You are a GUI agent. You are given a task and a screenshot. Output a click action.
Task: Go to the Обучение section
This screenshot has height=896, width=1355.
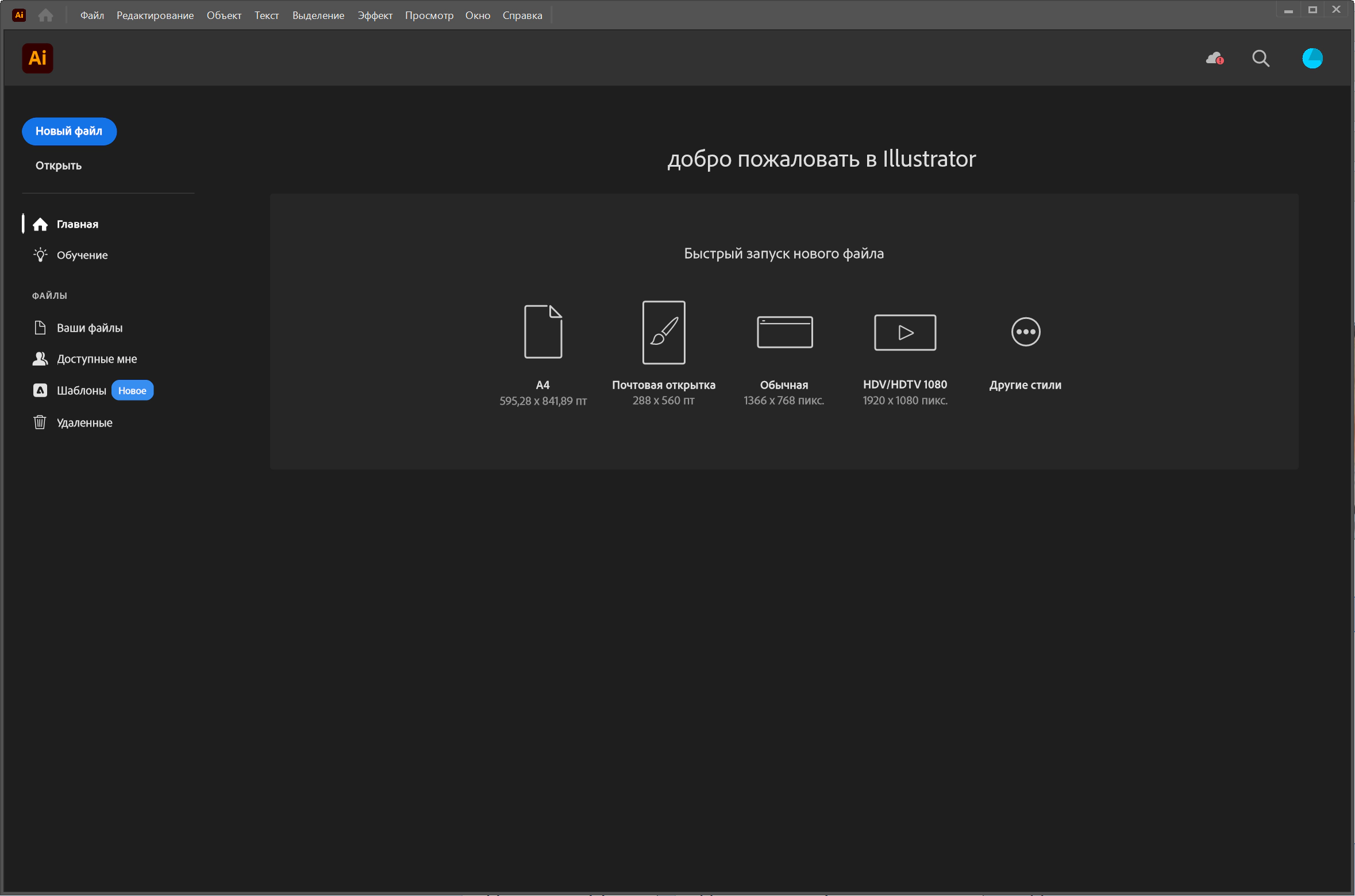pyautogui.click(x=82, y=255)
